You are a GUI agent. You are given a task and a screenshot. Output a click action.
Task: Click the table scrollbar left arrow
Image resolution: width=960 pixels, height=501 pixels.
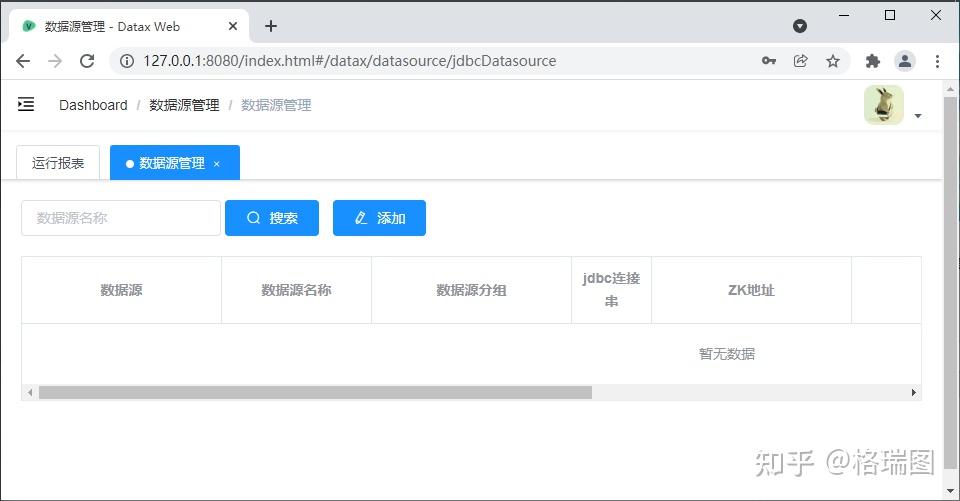click(29, 393)
